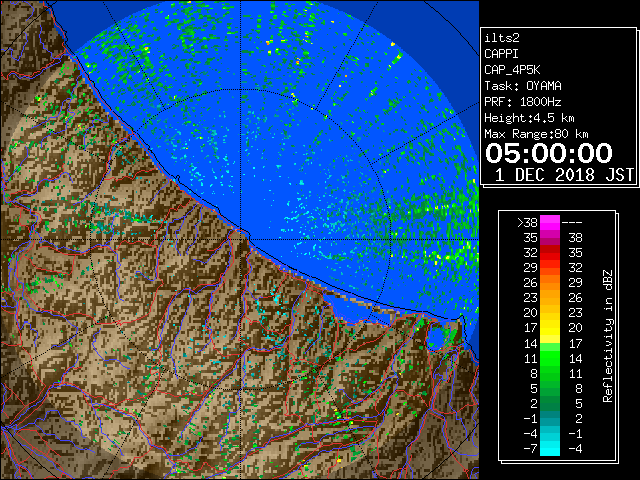The image size is (640, 480).
Task: Click the '>38' legend label
Action: [527, 222]
